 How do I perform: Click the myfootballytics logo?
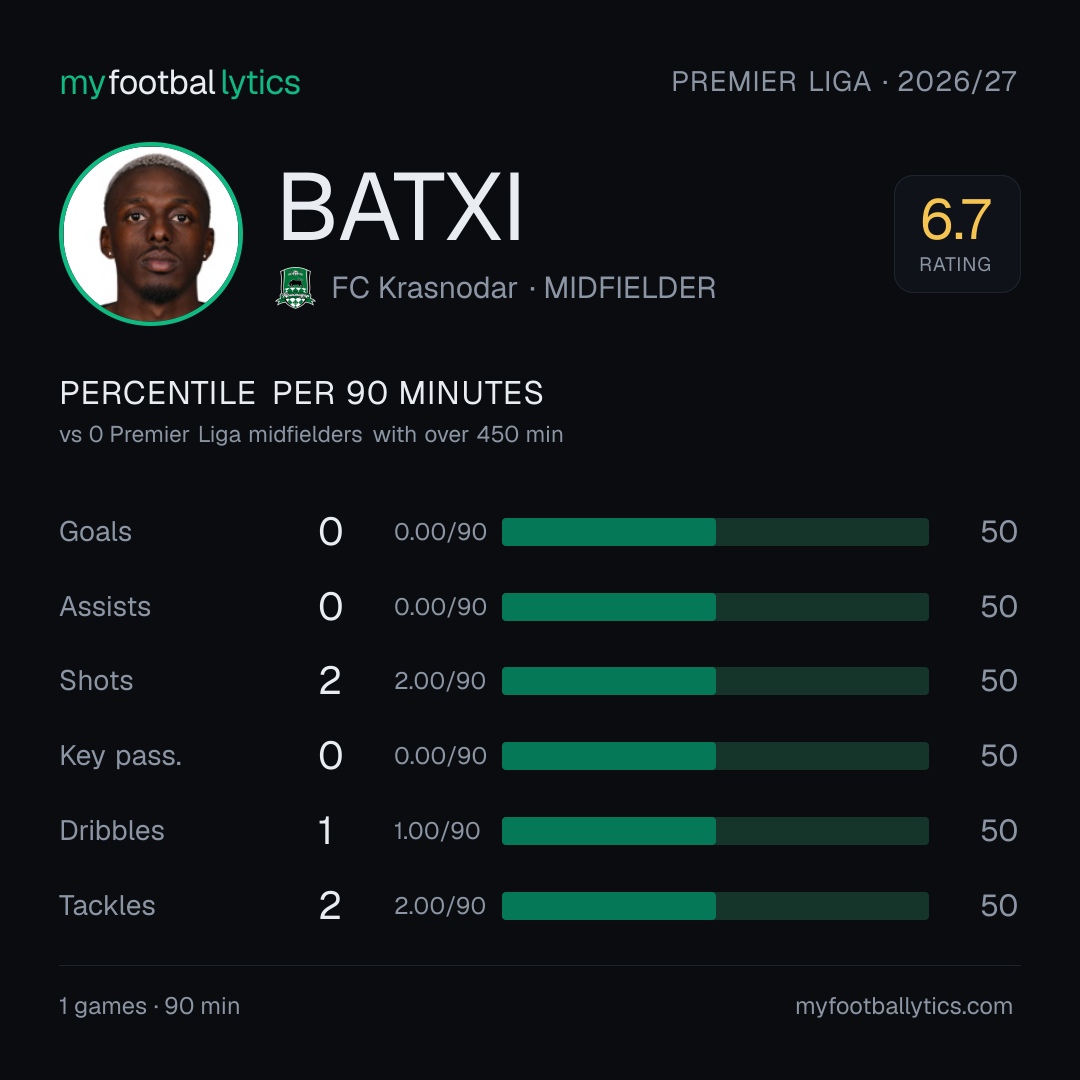click(180, 83)
